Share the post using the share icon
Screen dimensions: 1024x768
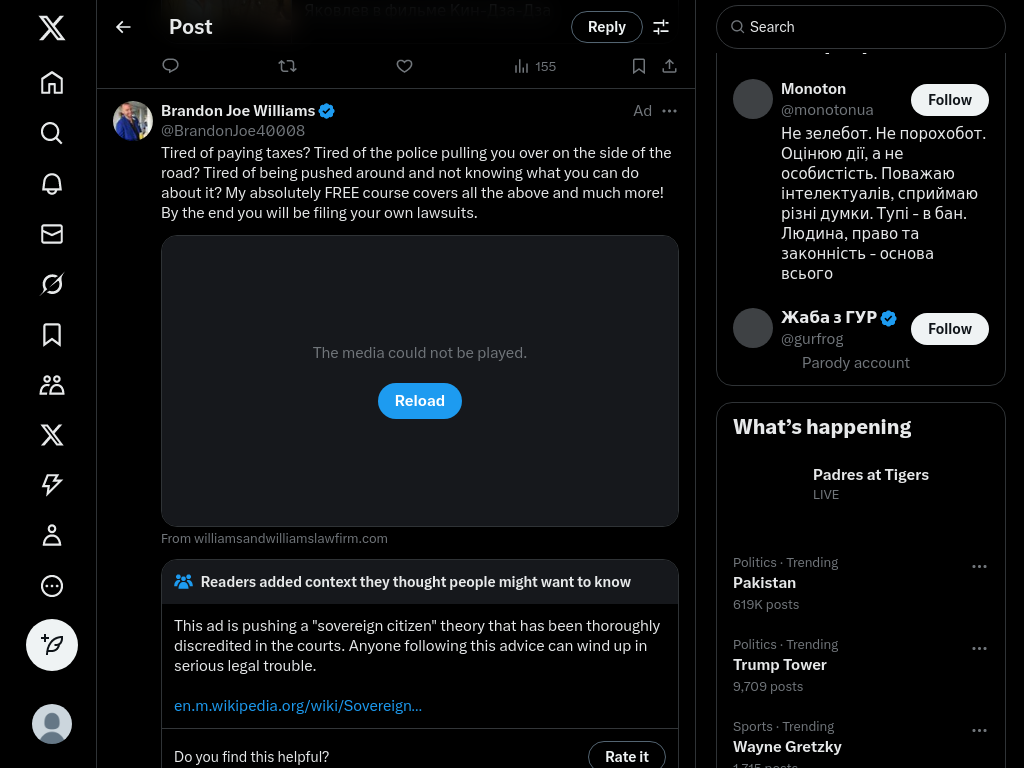670,66
